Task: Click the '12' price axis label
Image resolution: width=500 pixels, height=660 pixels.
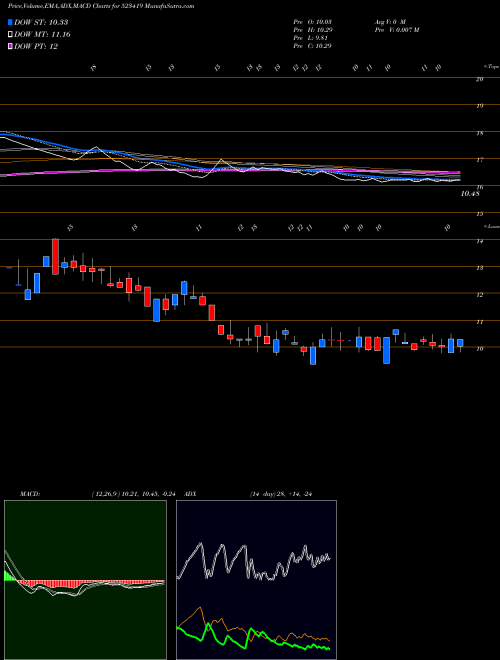Action: click(x=479, y=295)
